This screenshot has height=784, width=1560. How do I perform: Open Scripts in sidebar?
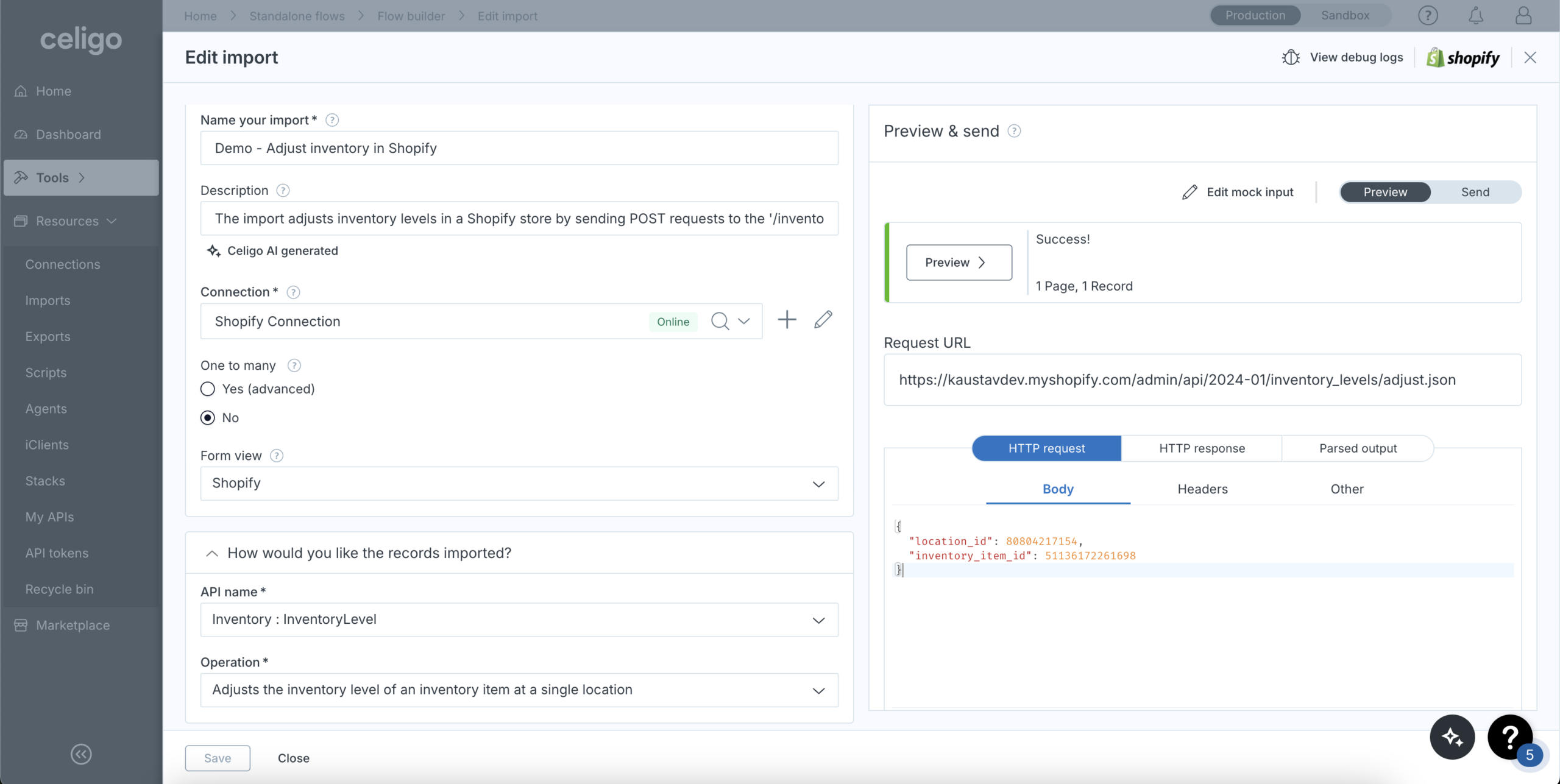[46, 373]
